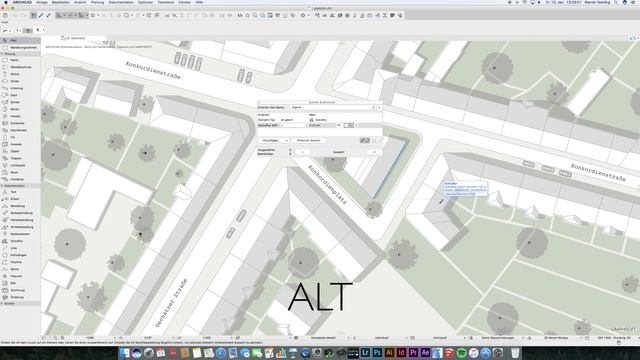640x360 pixels.
Task: Select the Dachfenster tool
Action: pos(20,130)
